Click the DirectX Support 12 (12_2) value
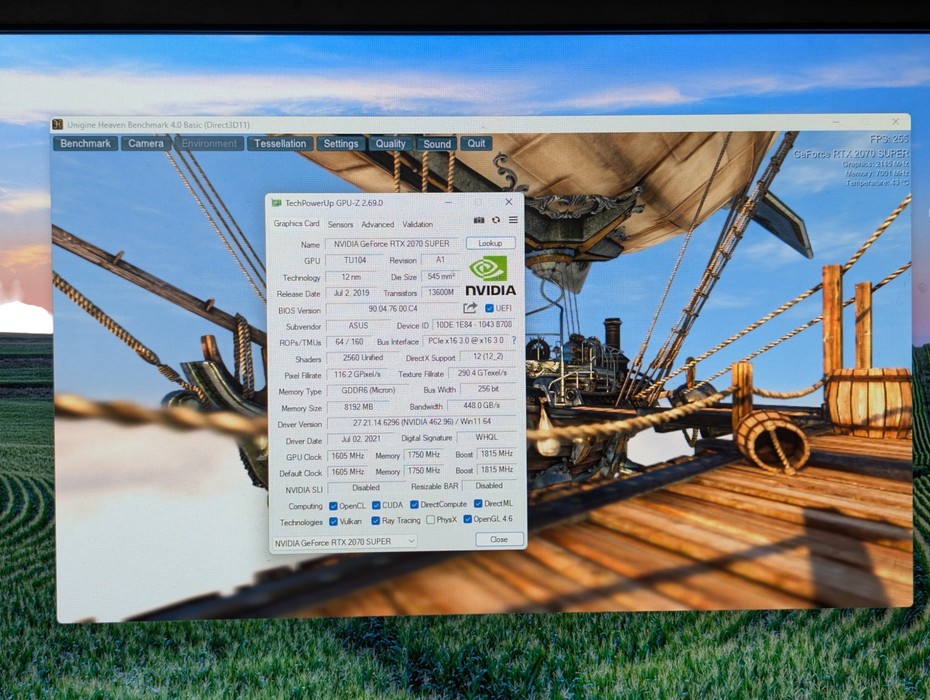The image size is (930, 700). tap(488, 357)
